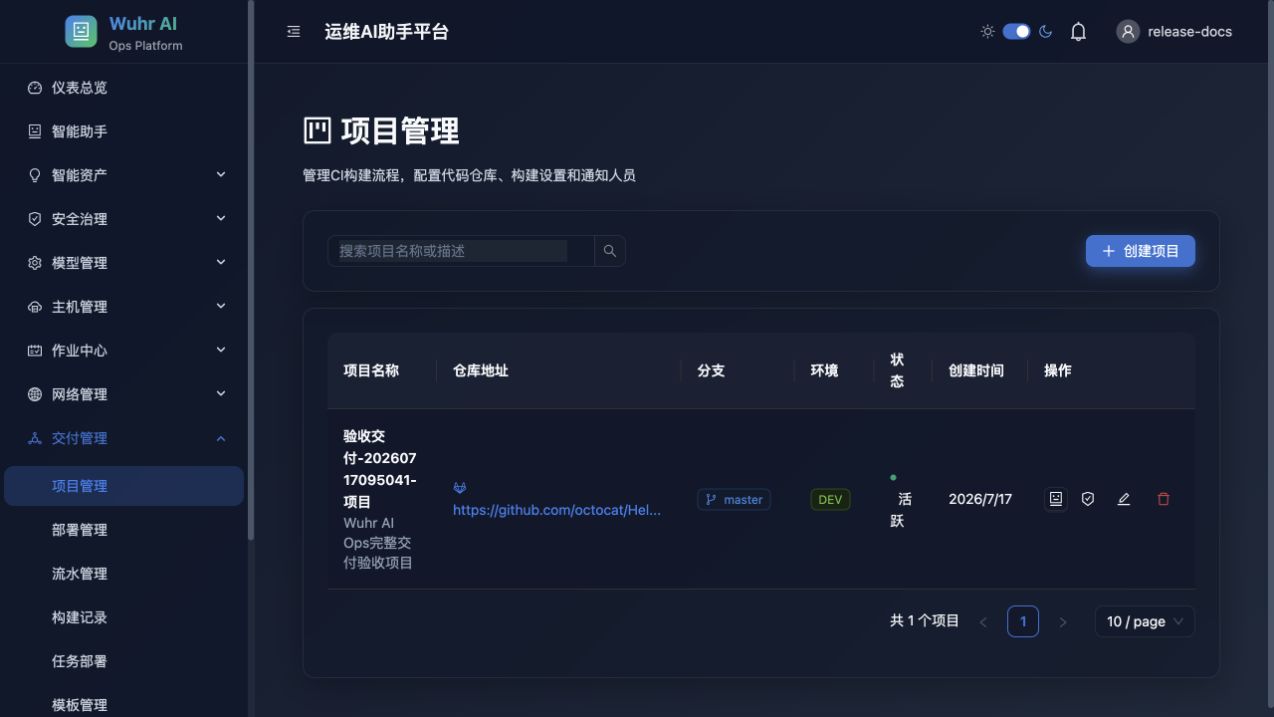
Task: Open 智能助手 in the sidebar
Action: point(124,131)
